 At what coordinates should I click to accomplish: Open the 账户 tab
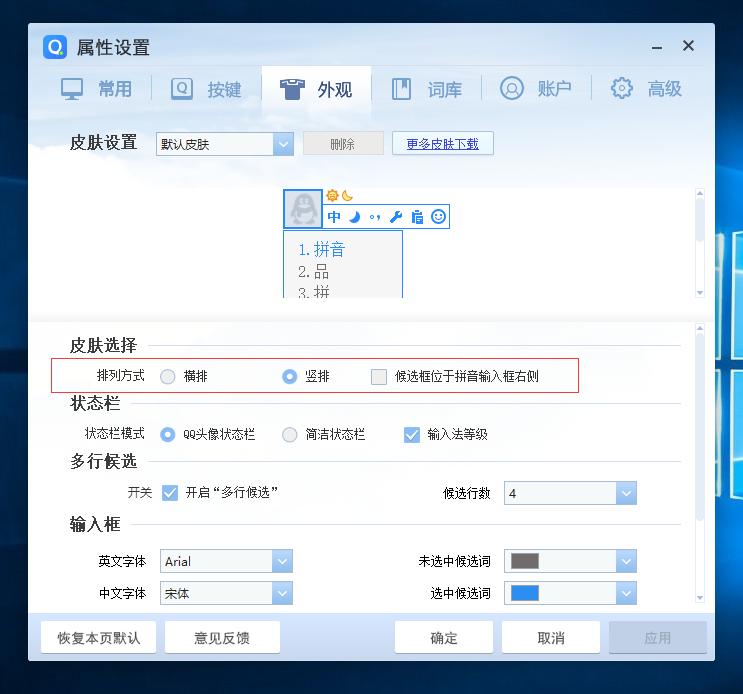click(x=536, y=89)
